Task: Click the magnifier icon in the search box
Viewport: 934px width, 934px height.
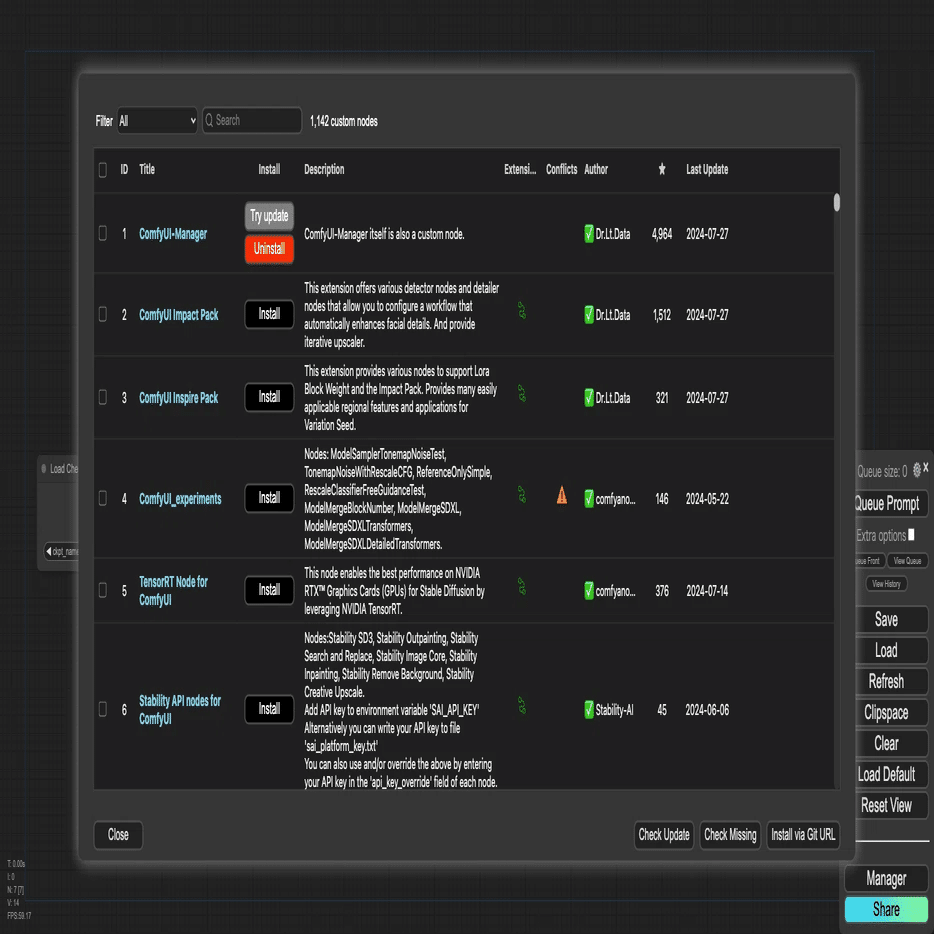Action: click(209, 120)
